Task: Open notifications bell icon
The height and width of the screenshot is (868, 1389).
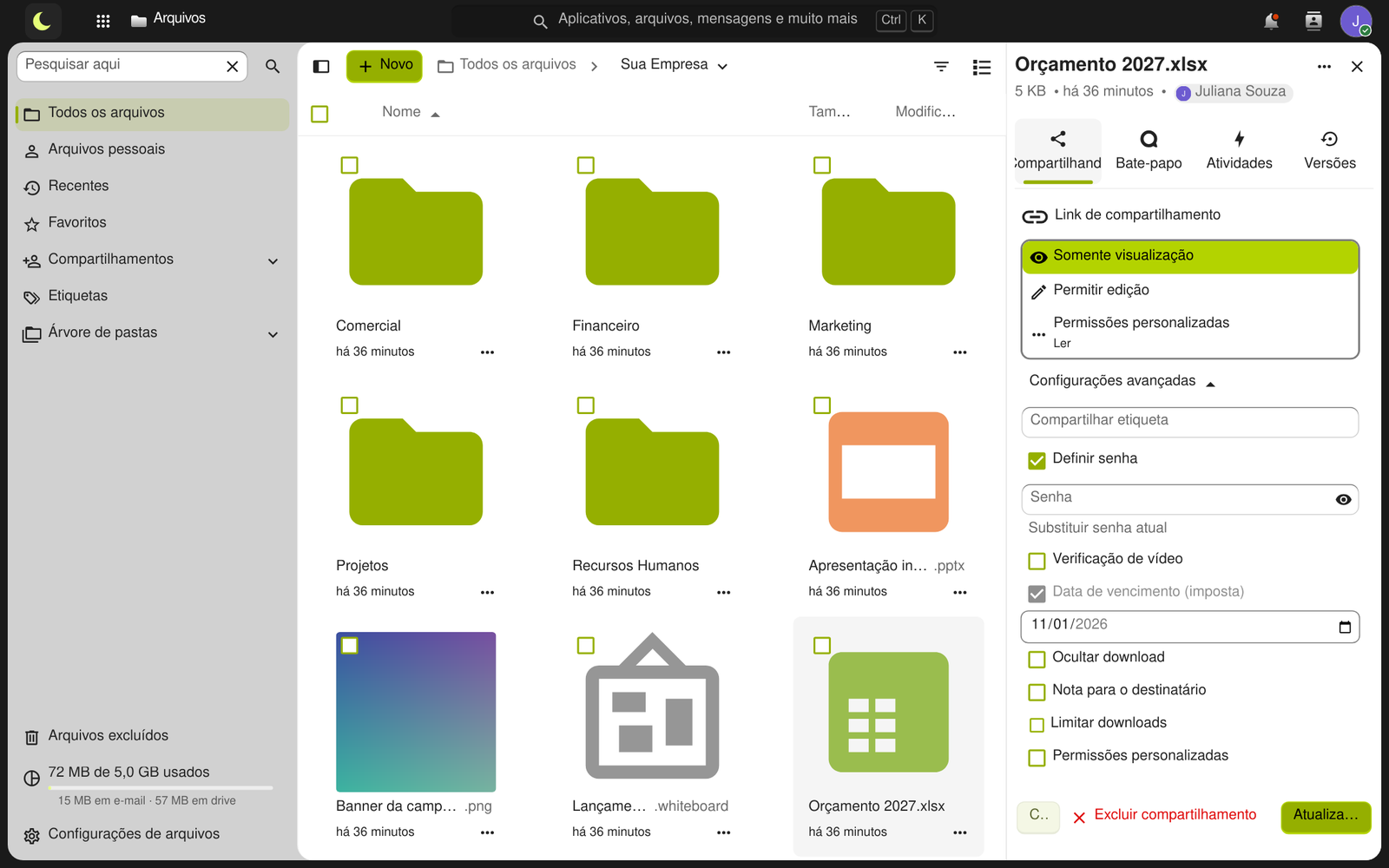Action: 1271,21
